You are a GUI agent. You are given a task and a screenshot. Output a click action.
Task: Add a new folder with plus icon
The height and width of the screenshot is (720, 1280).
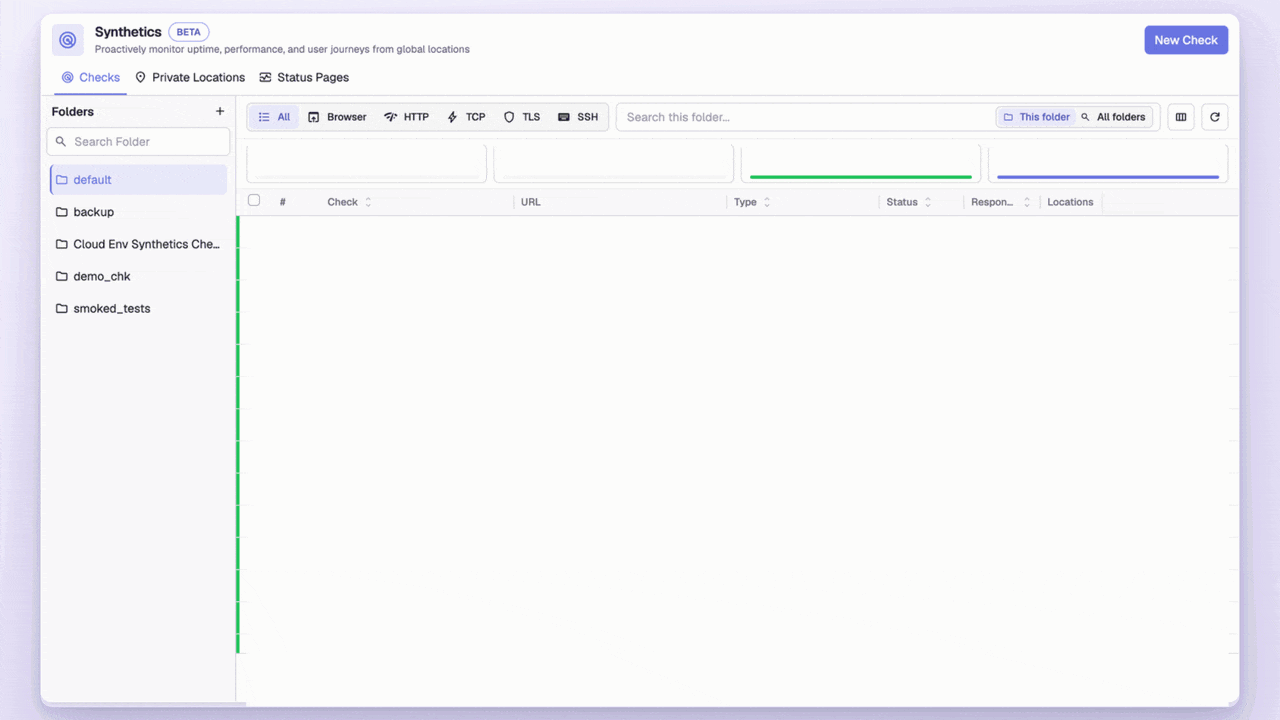220,111
